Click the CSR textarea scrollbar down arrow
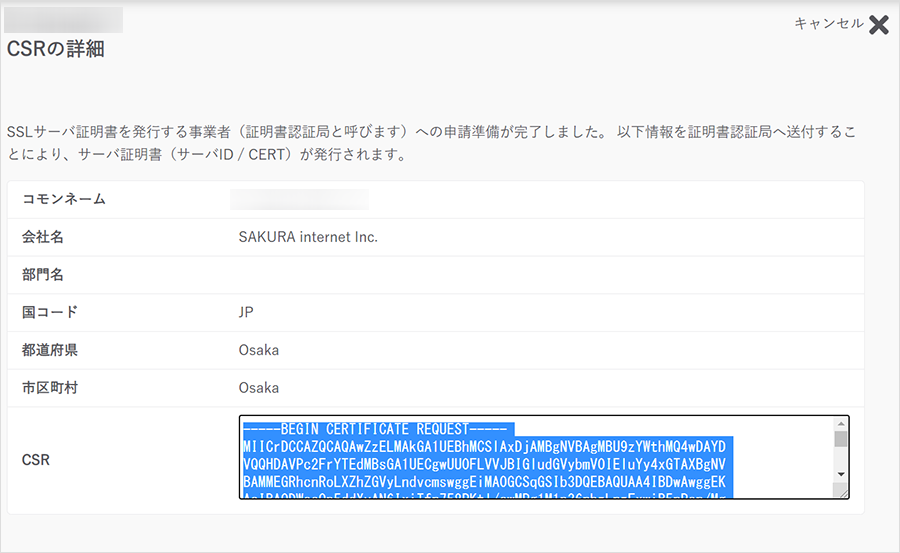Viewport: 900px width, 553px height. [x=841, y=474]
